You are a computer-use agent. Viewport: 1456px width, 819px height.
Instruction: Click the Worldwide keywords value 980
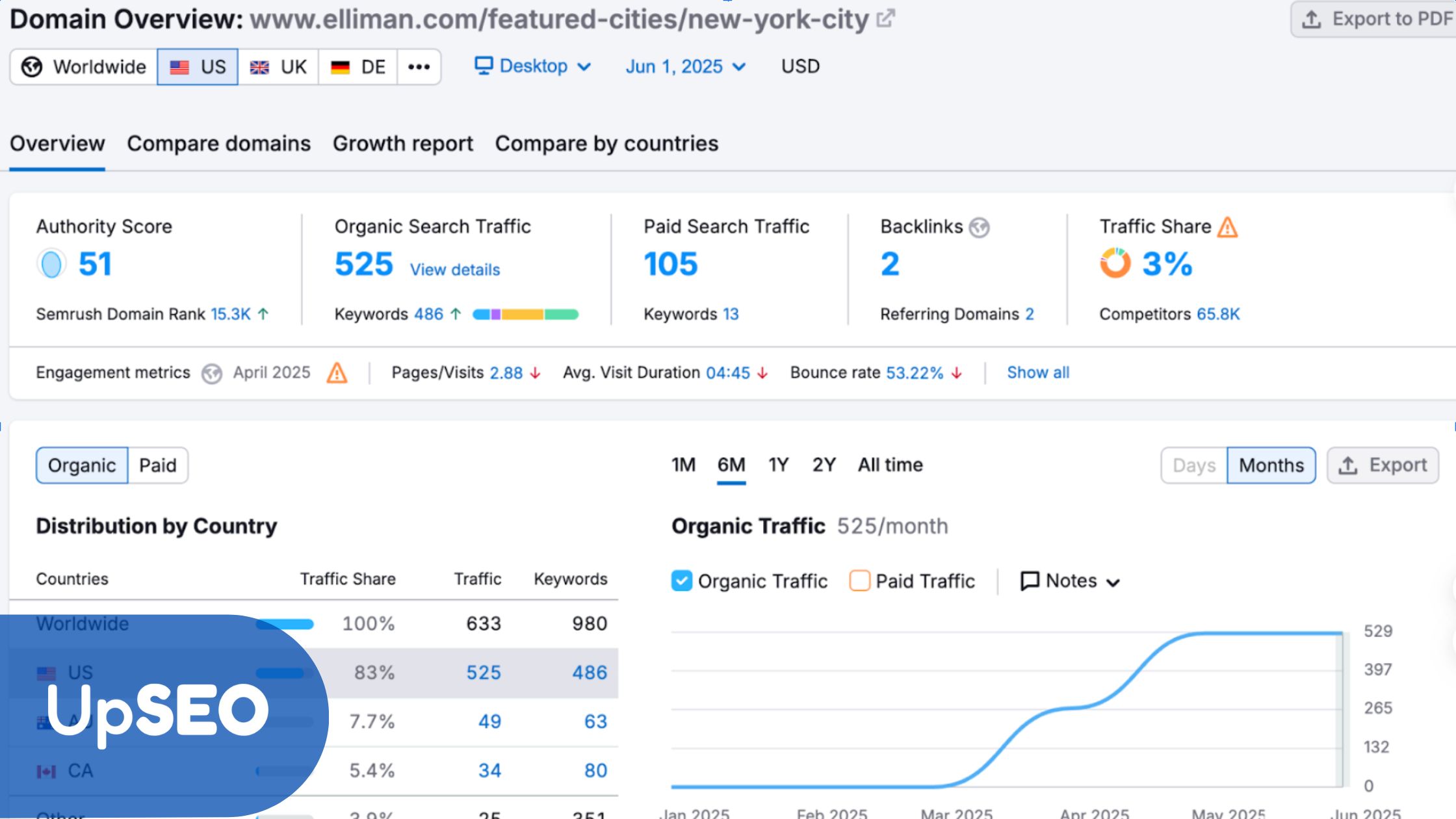[x=590, y=624]
